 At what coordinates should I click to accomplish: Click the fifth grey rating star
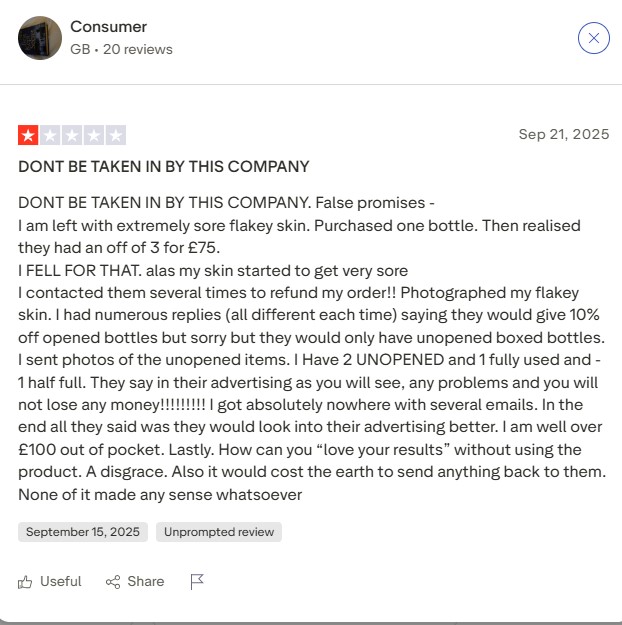click(x=116, y=135)
